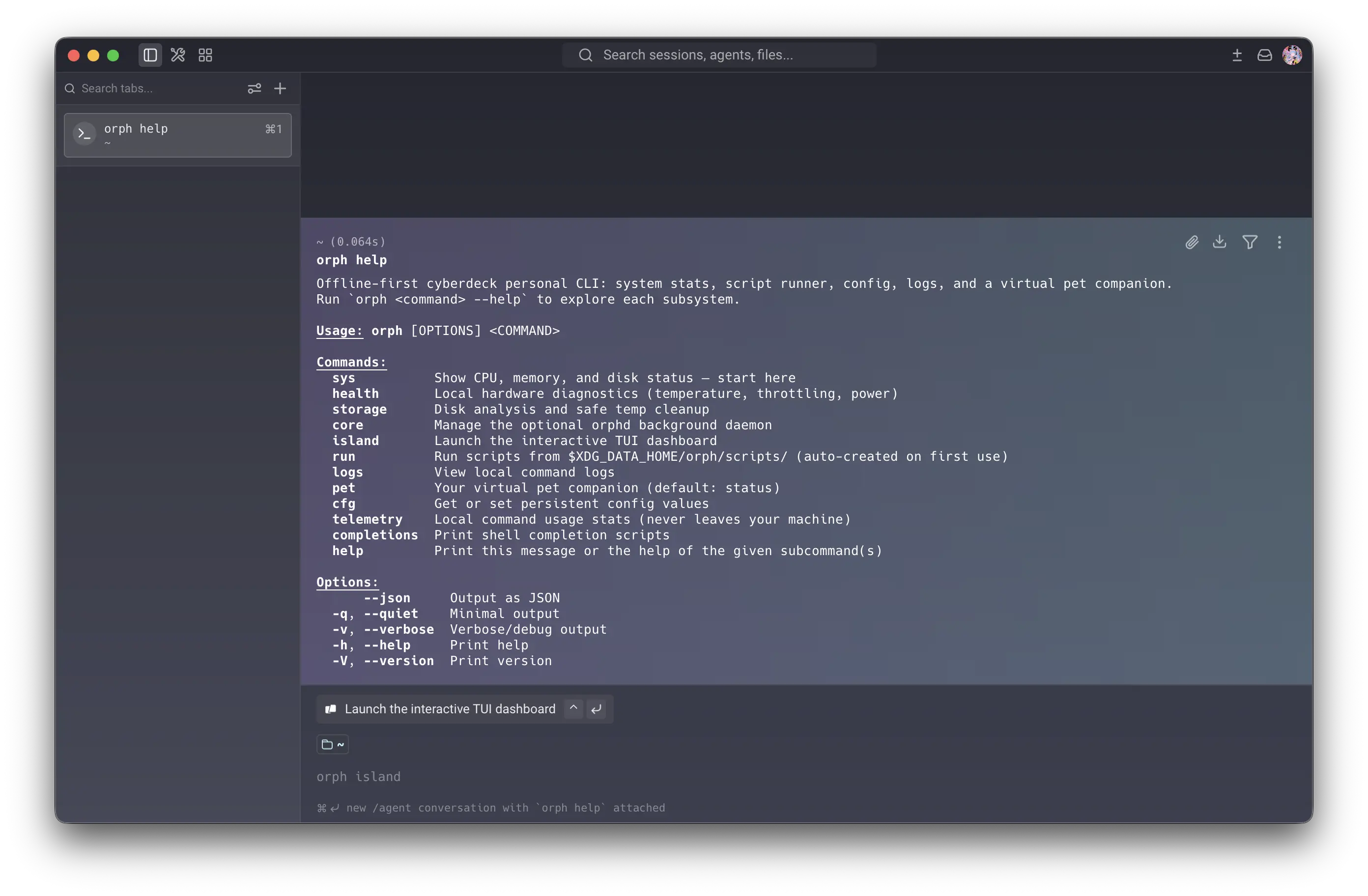This screenshot has height=896, width=1368.
Task: Open the tools wrench icon in the title bar
Action: point(177,55)
